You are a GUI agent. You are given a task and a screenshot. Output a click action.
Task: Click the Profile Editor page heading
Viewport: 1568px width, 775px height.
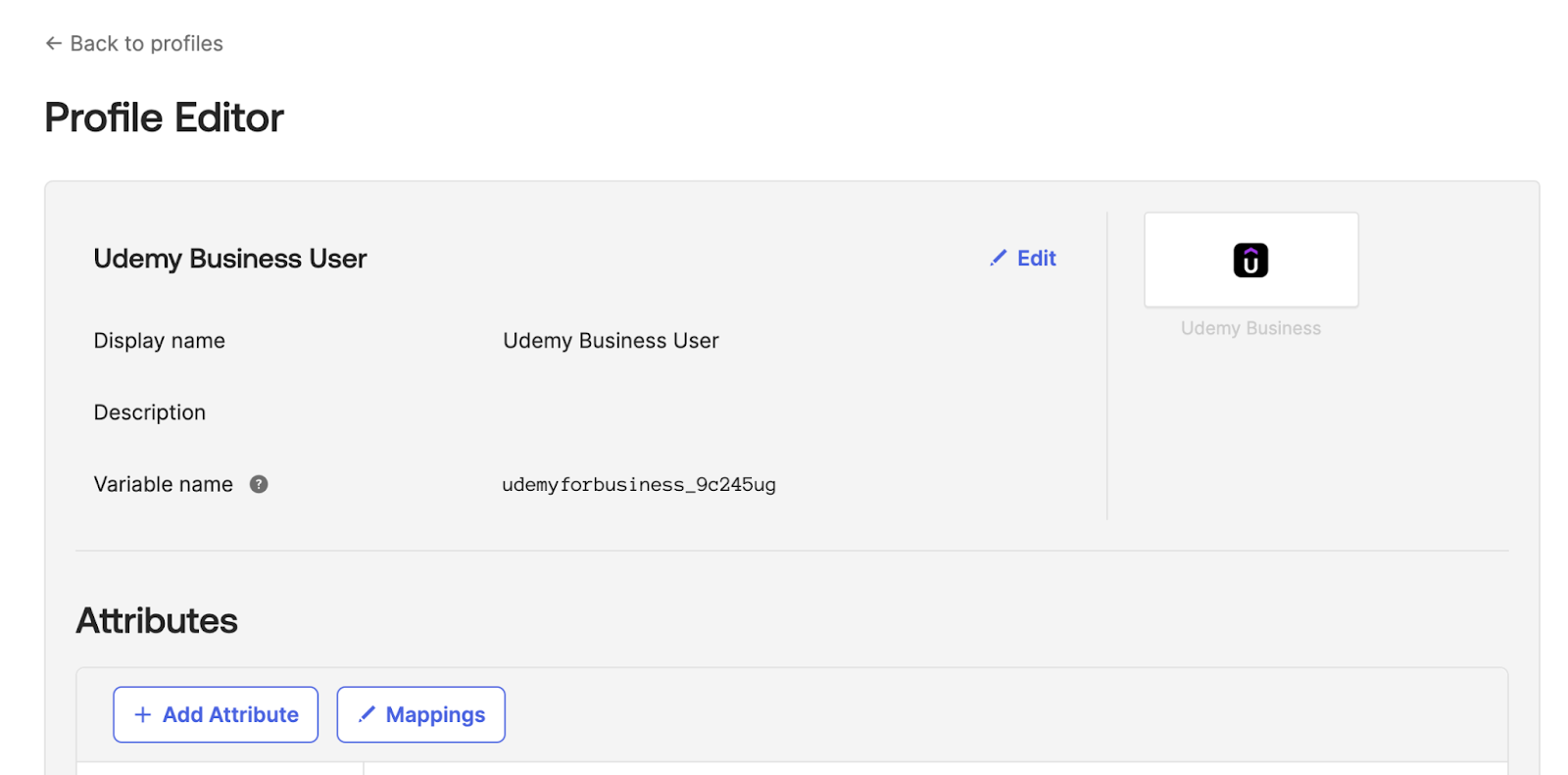click(x=164, y=118)
